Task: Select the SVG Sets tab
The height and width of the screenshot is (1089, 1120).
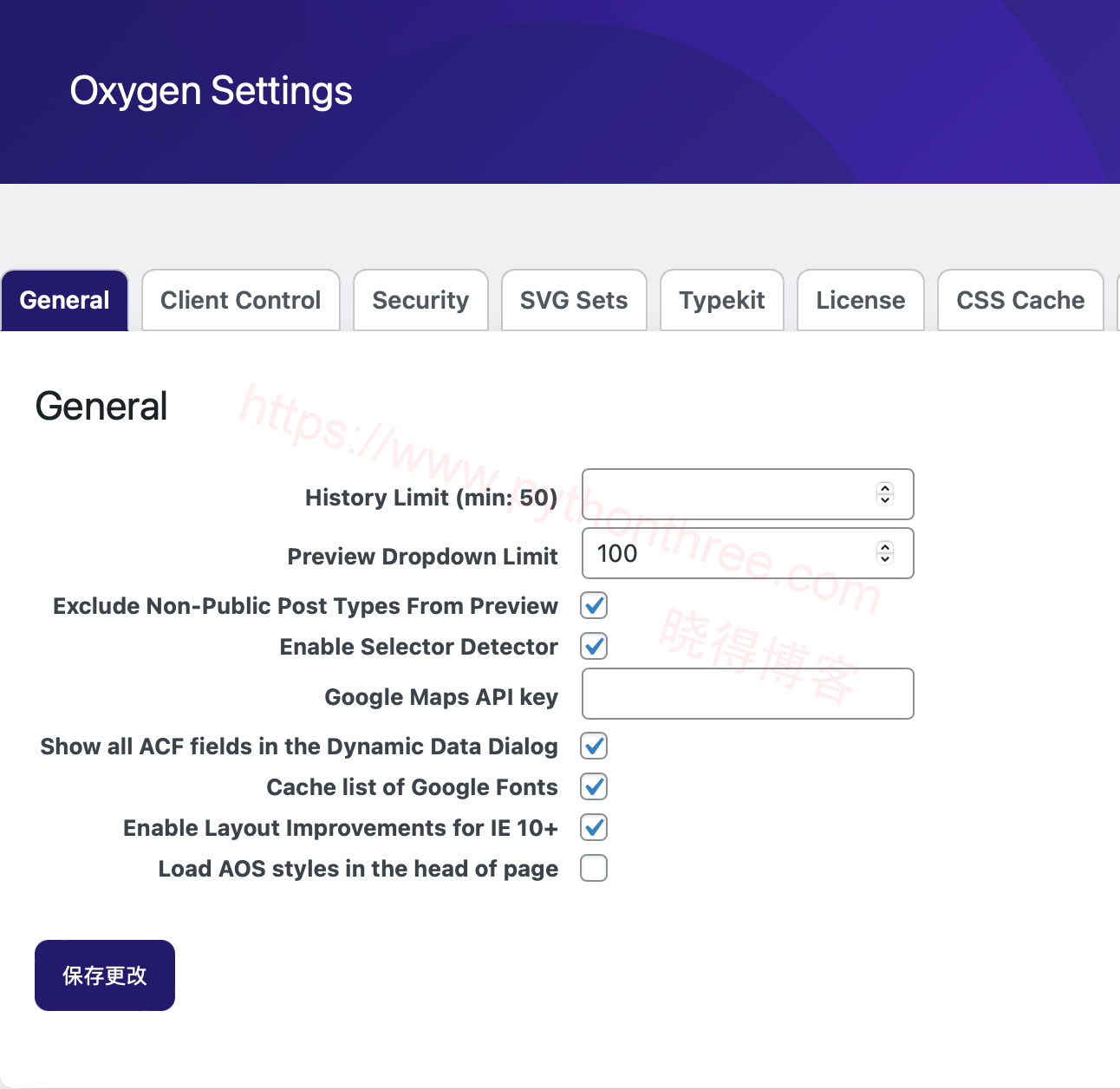Action: (x=573, y=300)
